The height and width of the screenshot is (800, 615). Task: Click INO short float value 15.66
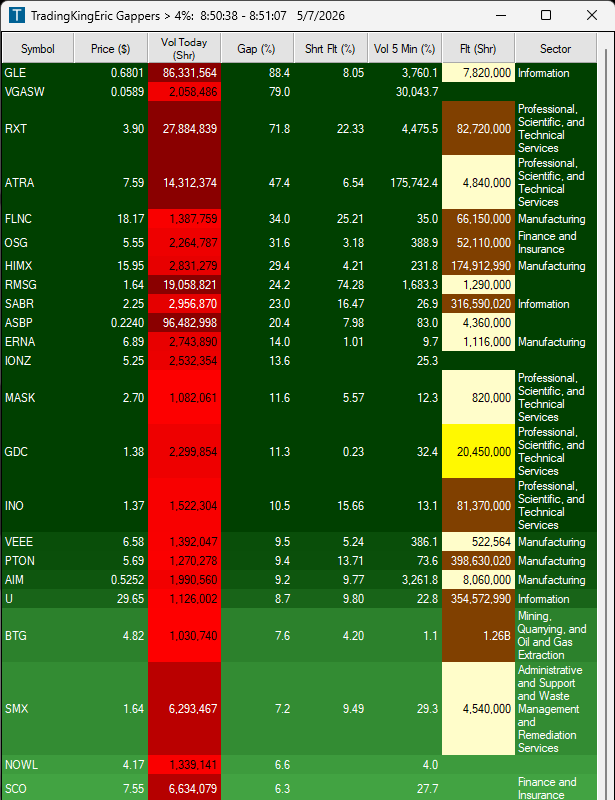[350, 506]
